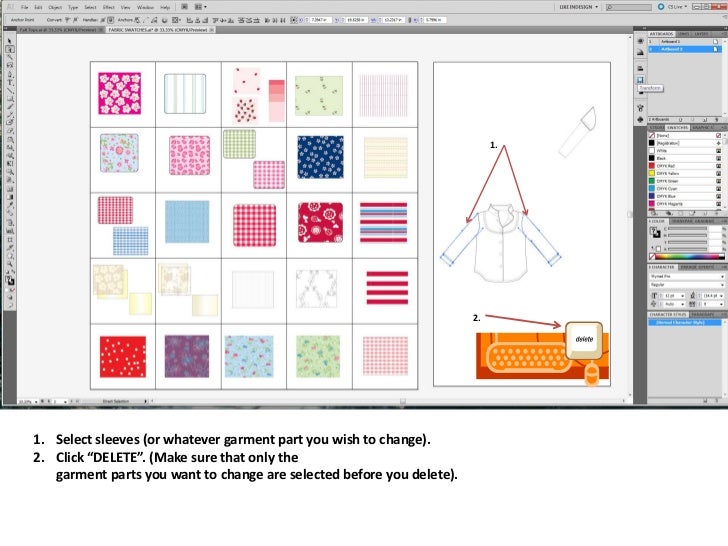Click first Anchors icon in control bar
The width and height of the screenshot is (728, 546).
pos(137,20)
